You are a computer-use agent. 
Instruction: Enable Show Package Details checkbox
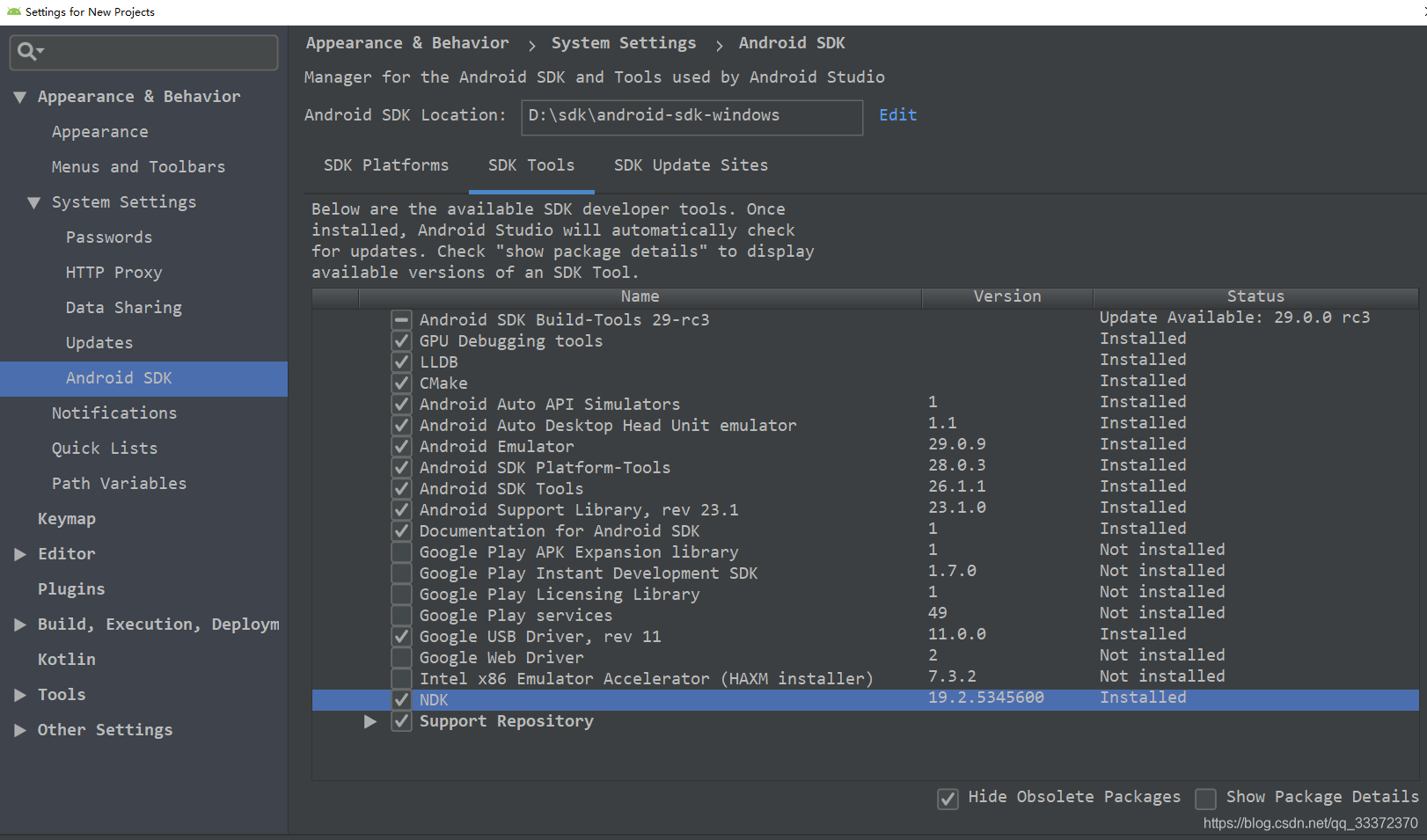click(x=1205, y=799)
